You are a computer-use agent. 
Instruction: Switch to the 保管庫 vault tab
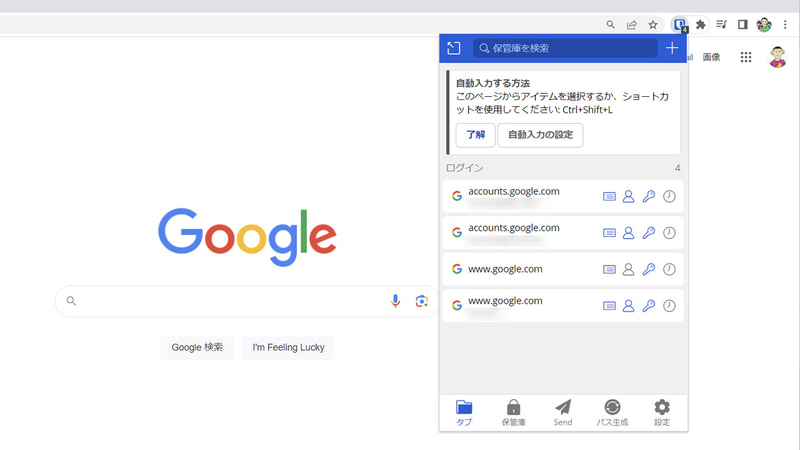click(513, 413)
